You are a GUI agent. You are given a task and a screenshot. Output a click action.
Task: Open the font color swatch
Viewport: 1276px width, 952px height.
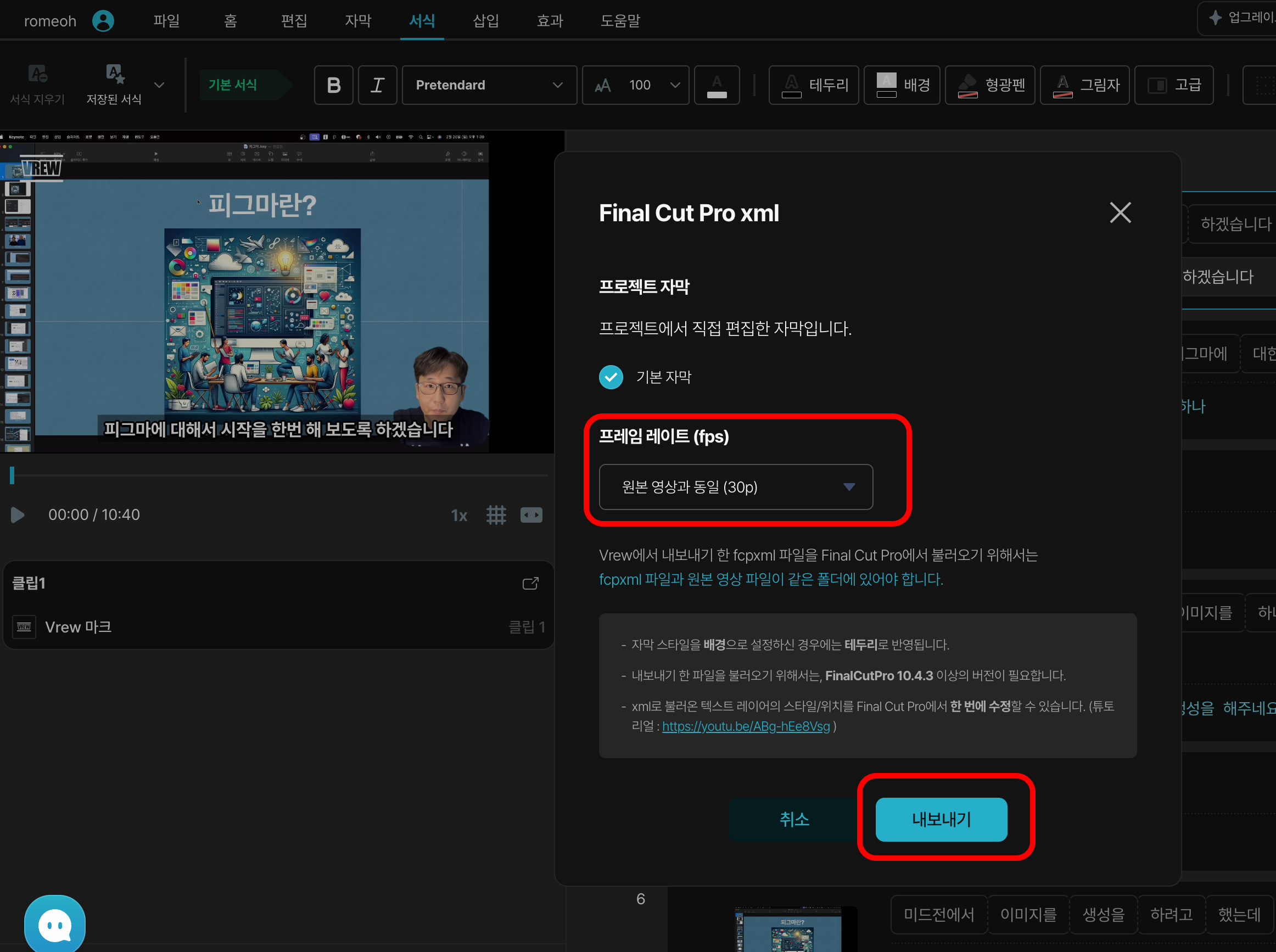717,85
